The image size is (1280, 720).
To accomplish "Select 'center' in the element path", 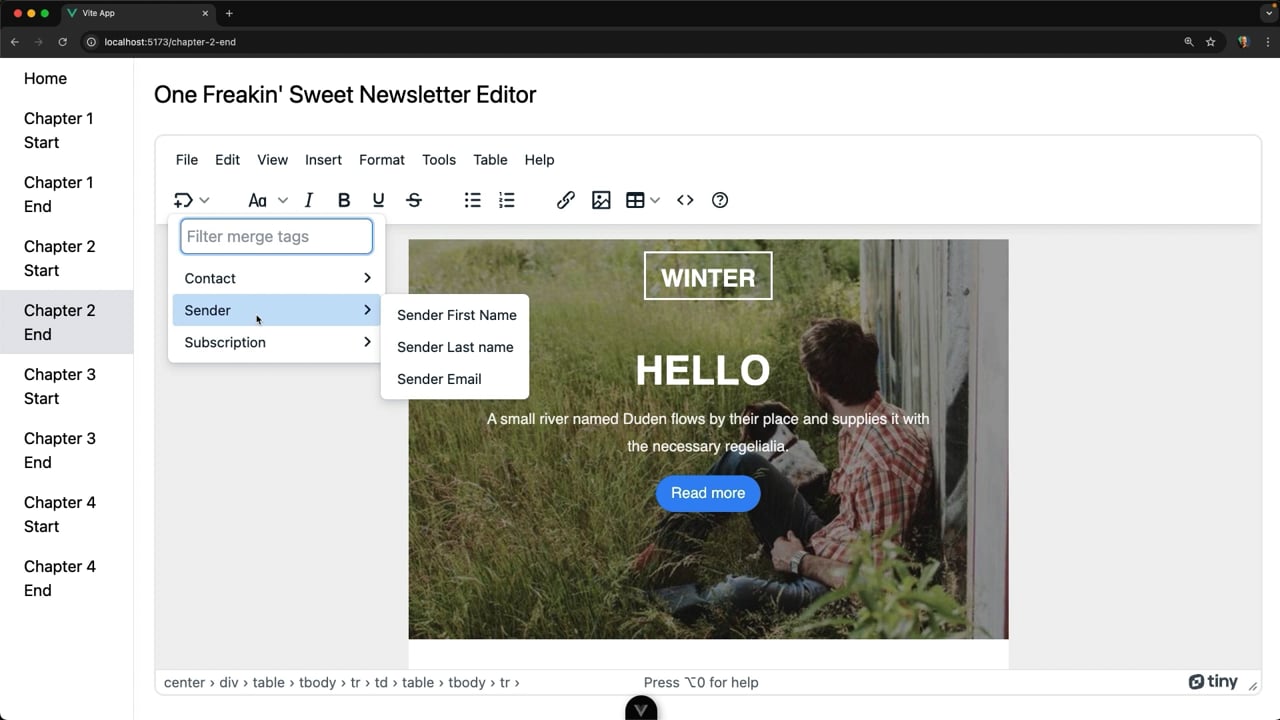I will pos(184,683).
